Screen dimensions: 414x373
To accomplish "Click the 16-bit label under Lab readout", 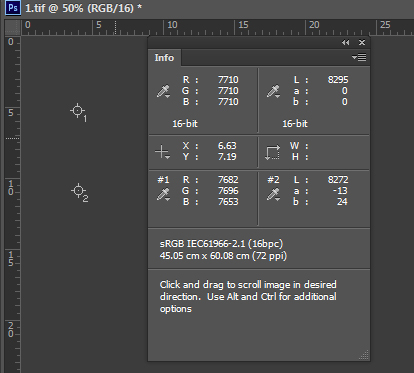I will [x=295, y=124].
